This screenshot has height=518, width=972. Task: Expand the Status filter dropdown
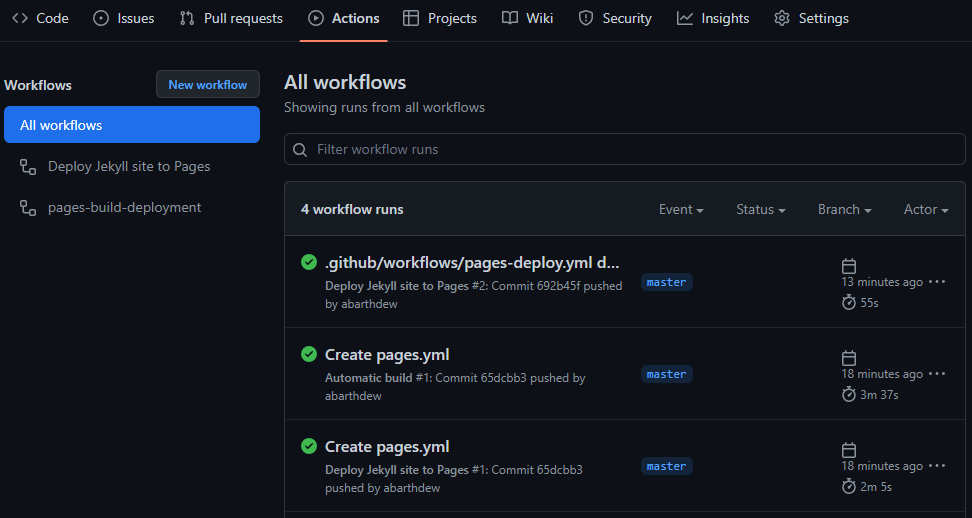tap(760, 210)
